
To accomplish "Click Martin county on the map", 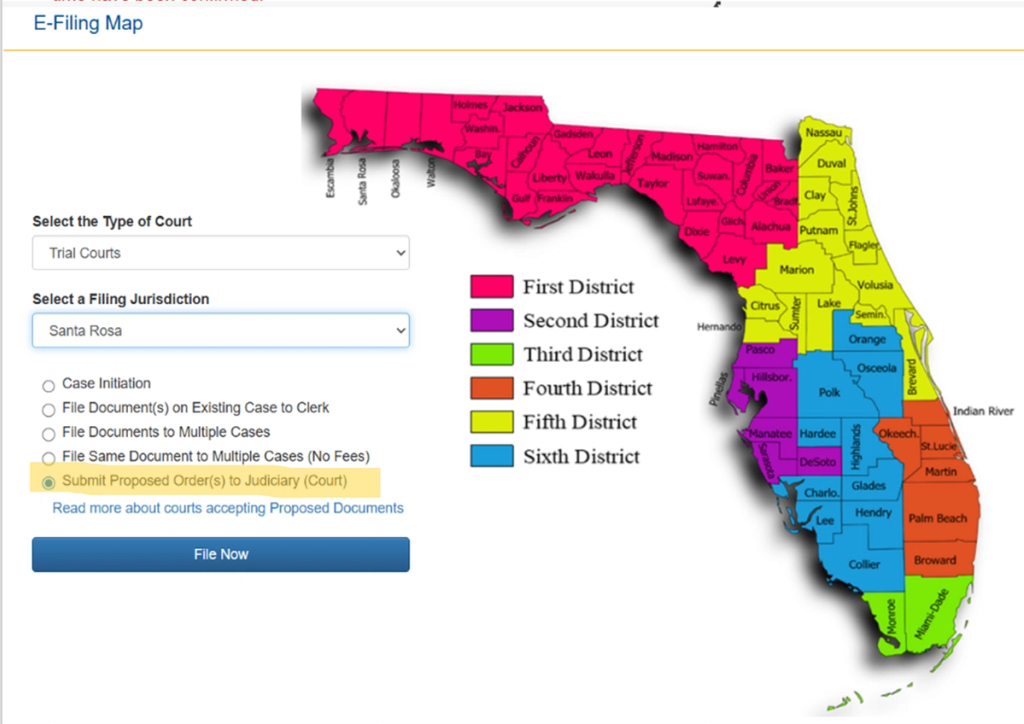I will tap(940, 471).
